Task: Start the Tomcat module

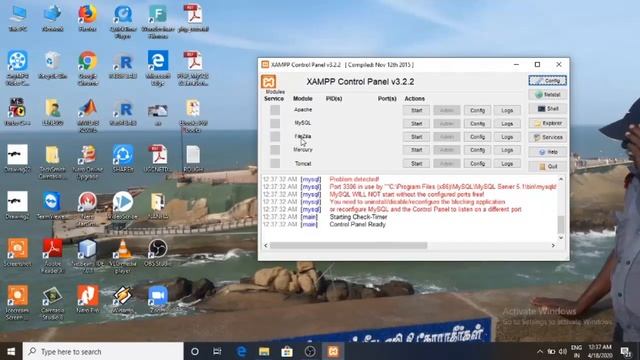Action: [x=416, y=163]
